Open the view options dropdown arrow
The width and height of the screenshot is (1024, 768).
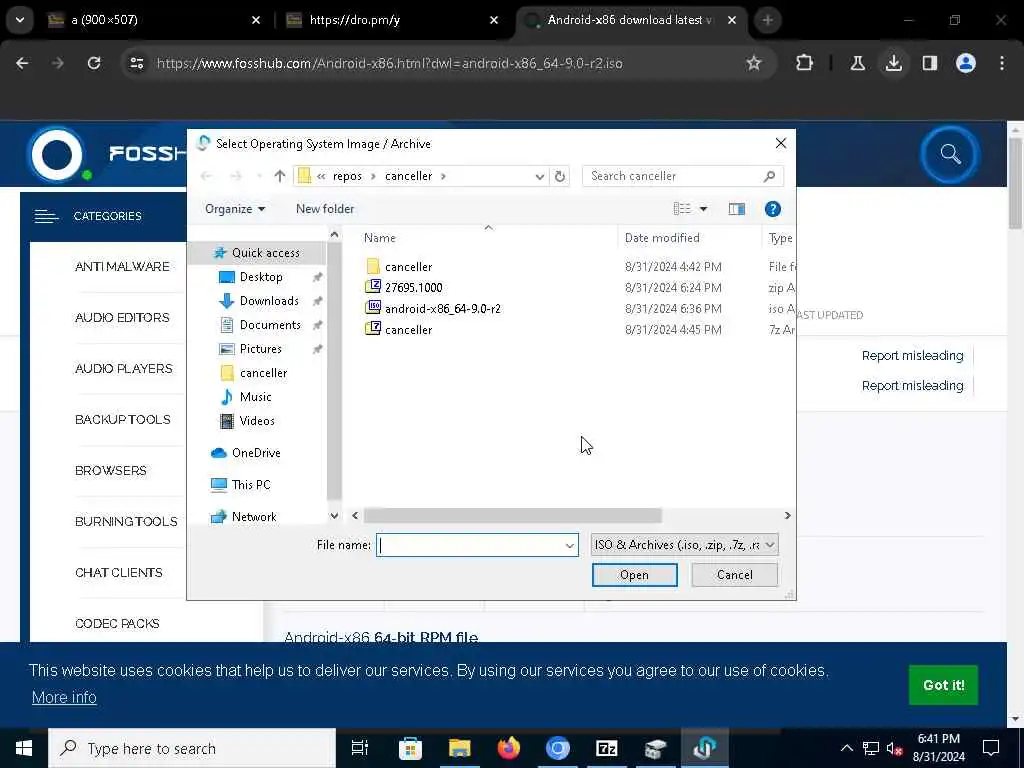(703, 209)
